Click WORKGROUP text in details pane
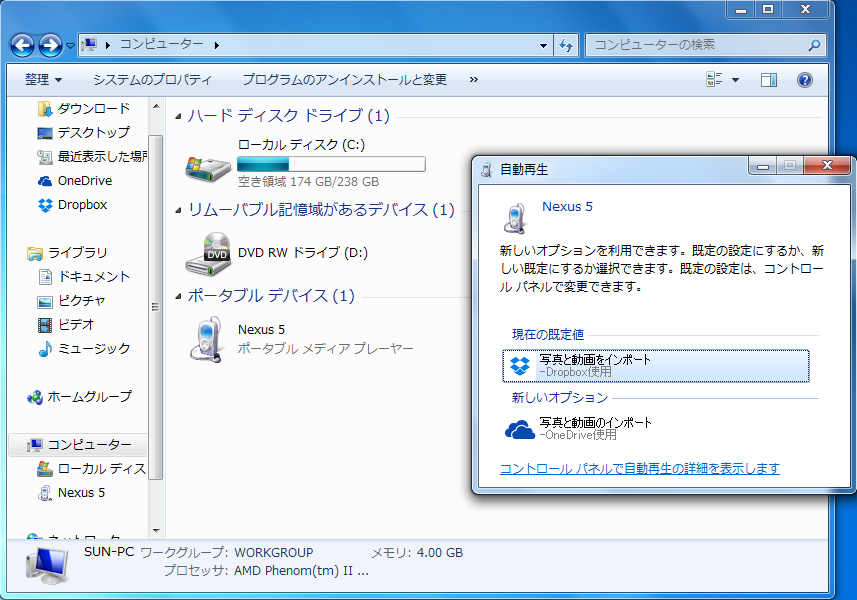Screen dimensions: 857x600 274,553
